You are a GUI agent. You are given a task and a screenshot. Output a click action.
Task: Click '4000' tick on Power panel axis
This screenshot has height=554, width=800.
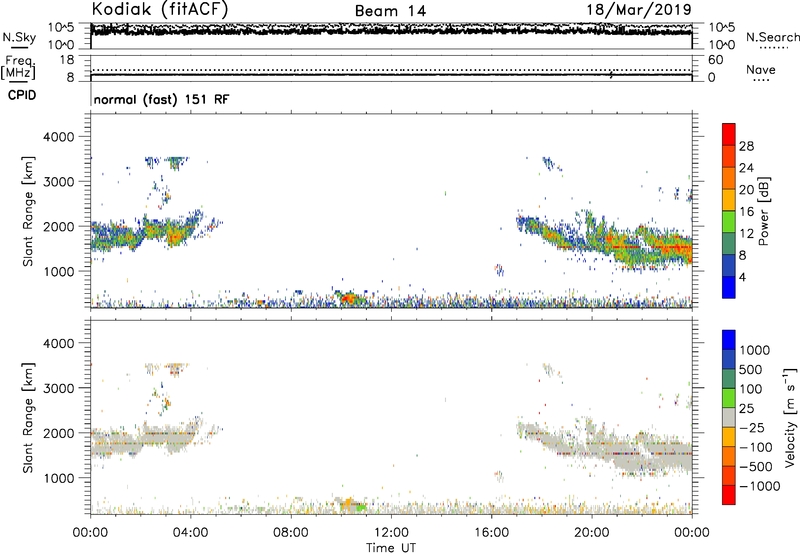click(x=58, y=137)
